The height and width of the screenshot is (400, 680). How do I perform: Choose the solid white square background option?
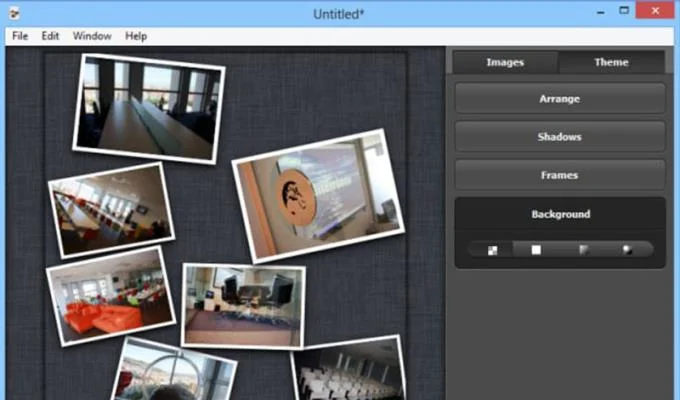(x=536, y=250)
